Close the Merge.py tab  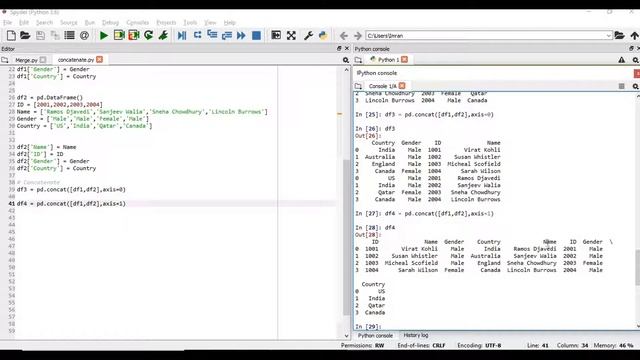pyautogui.click(x=43, y=60)
